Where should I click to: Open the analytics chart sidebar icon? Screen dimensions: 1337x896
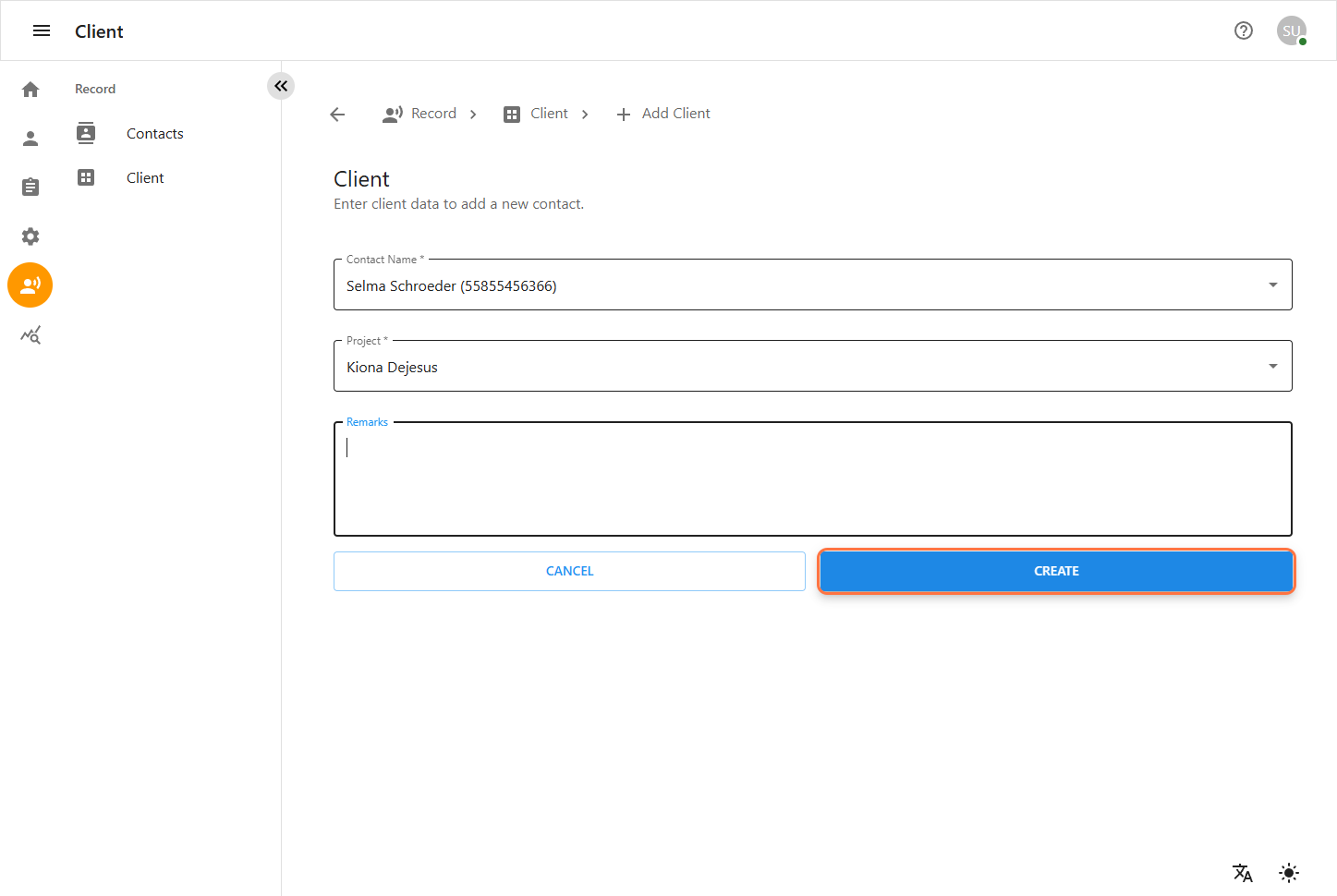point(30,335)
